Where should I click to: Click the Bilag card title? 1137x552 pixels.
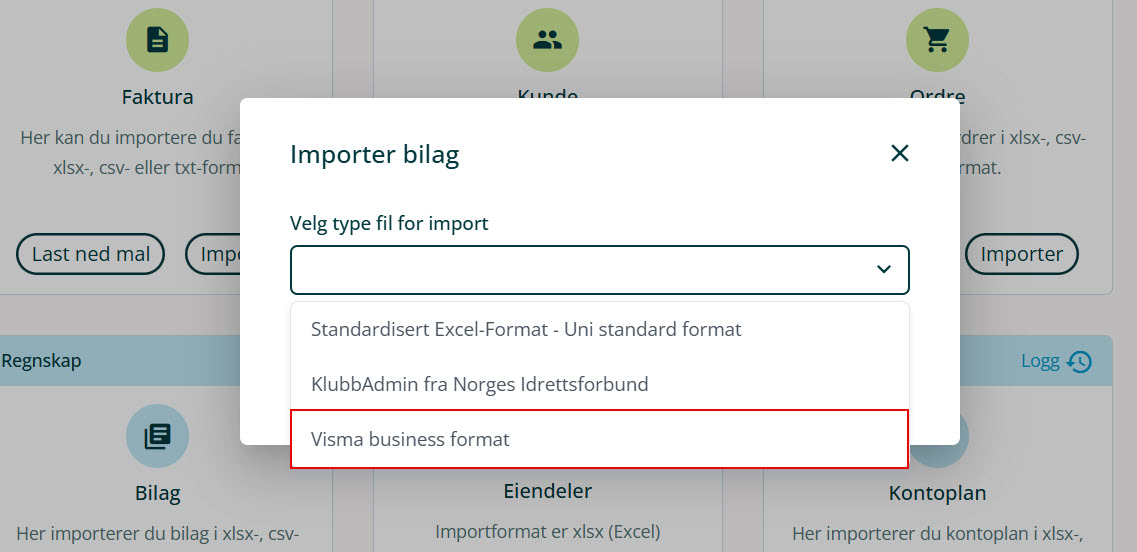[157, 493]
